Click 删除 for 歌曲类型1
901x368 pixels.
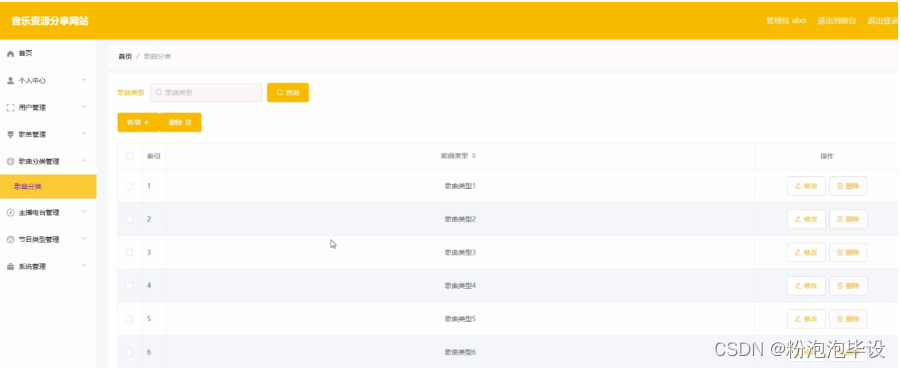[x=848, y=186]
